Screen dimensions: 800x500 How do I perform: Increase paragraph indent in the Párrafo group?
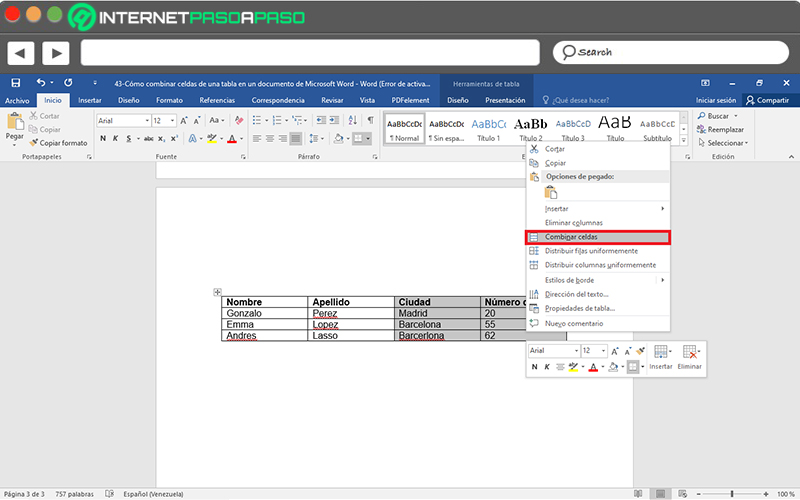(x=334, y=120)
